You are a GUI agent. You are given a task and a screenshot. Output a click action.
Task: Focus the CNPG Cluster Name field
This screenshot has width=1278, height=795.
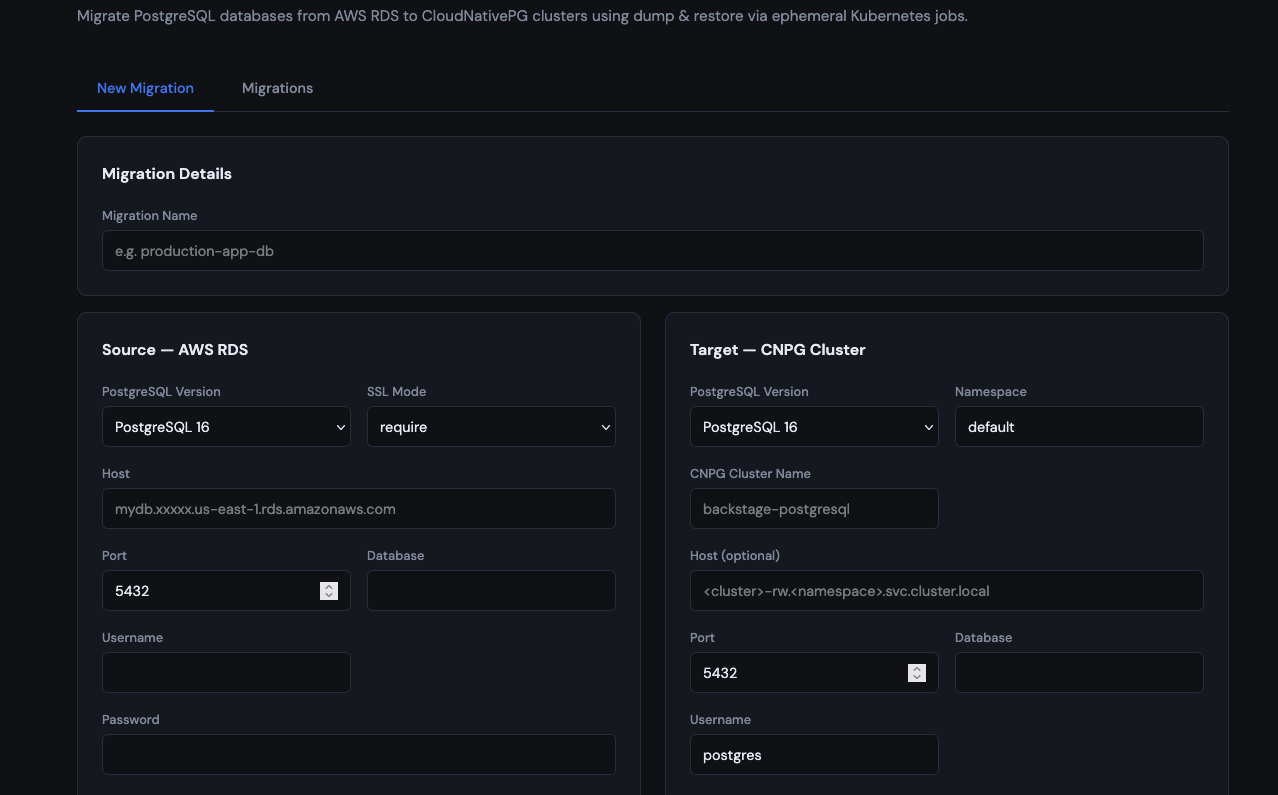pos(814,509)
